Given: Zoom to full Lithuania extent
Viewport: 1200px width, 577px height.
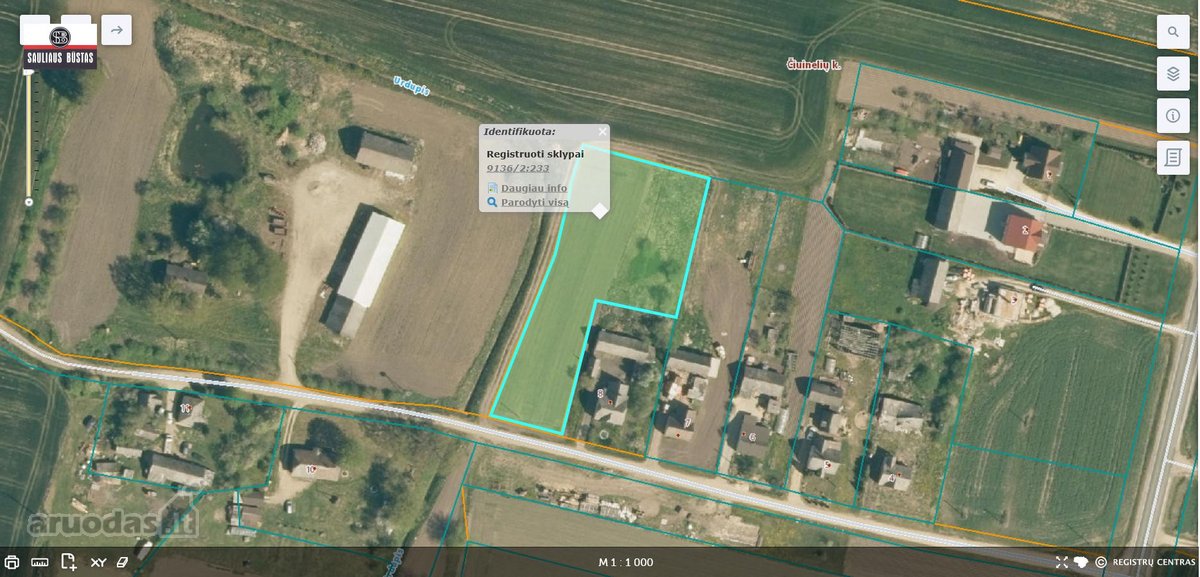Looking at the screenshot, I should [x=1081, y=562].
